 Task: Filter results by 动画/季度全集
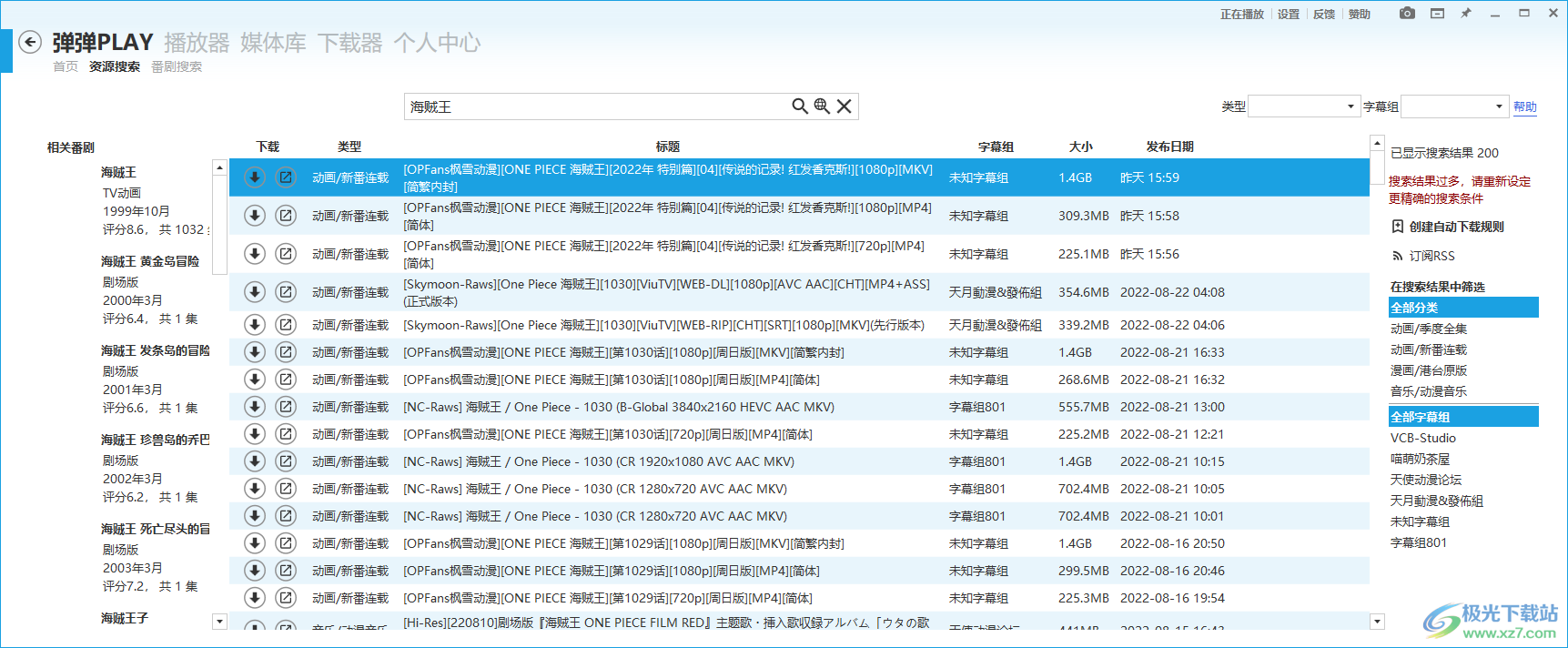pyautogui.click(x=1464, y=329)
